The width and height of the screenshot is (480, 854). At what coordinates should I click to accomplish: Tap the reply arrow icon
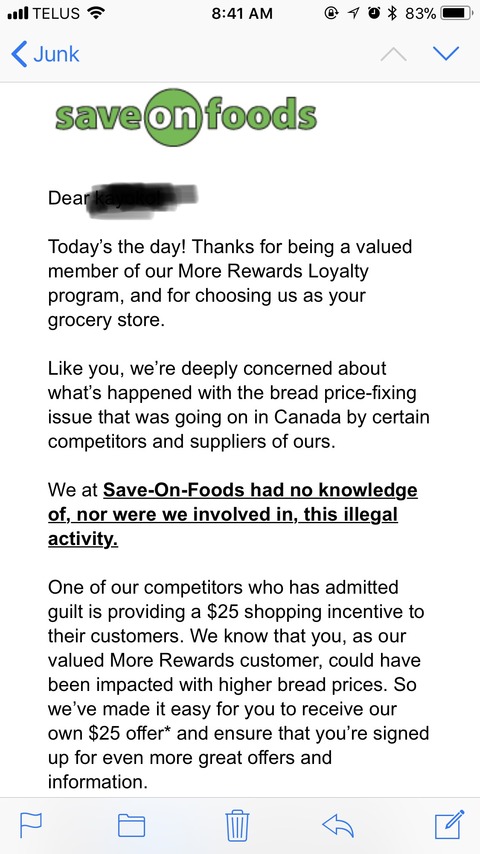(x=338, y=825)
